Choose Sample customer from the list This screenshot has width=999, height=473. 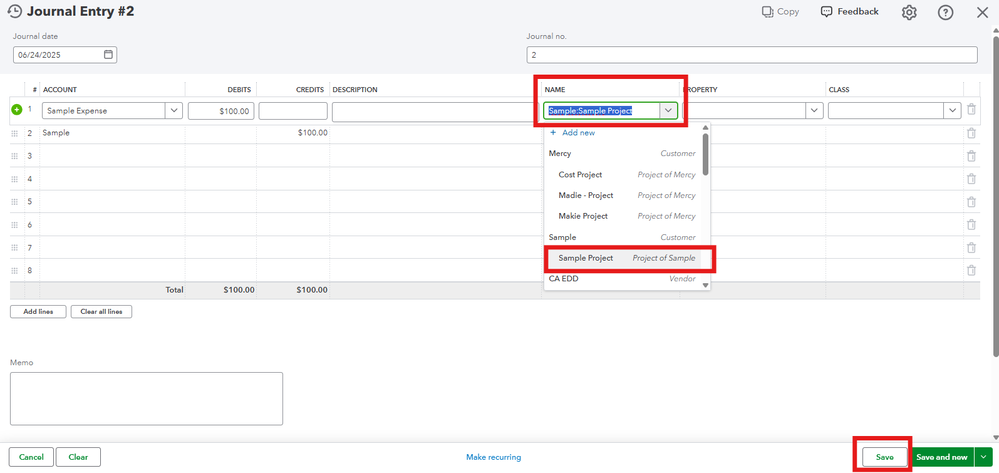click(x=622, y=237)
